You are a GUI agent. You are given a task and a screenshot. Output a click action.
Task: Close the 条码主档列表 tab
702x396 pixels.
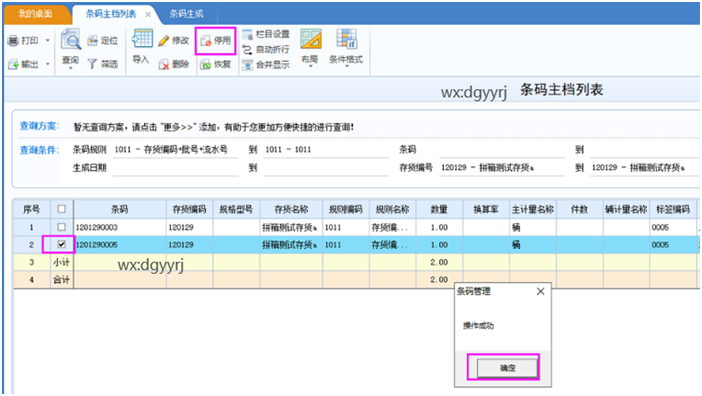pos(148,14)
